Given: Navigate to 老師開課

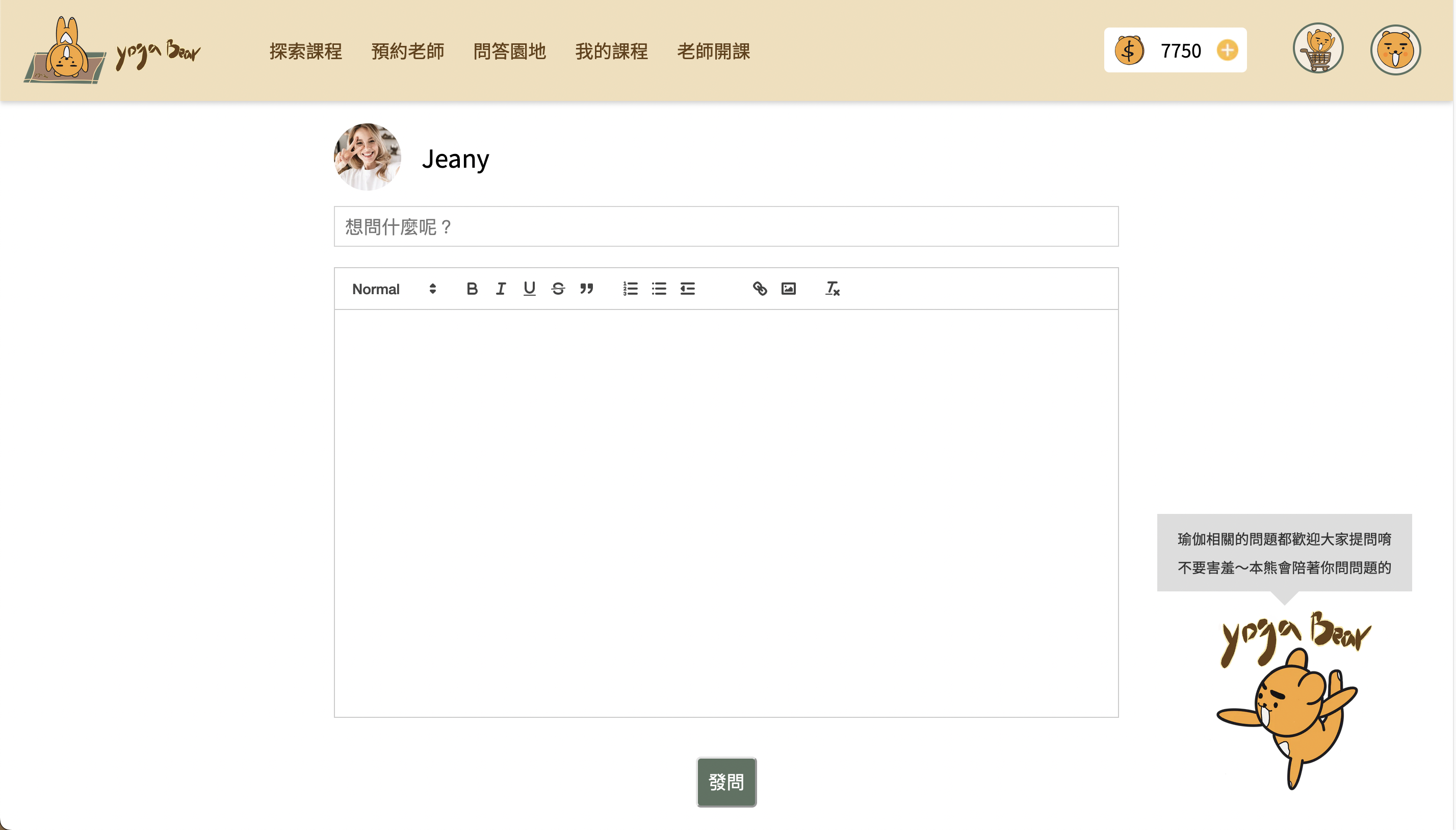Looking at the screenshot, I should pyautogui.click(x=713, y=51).
